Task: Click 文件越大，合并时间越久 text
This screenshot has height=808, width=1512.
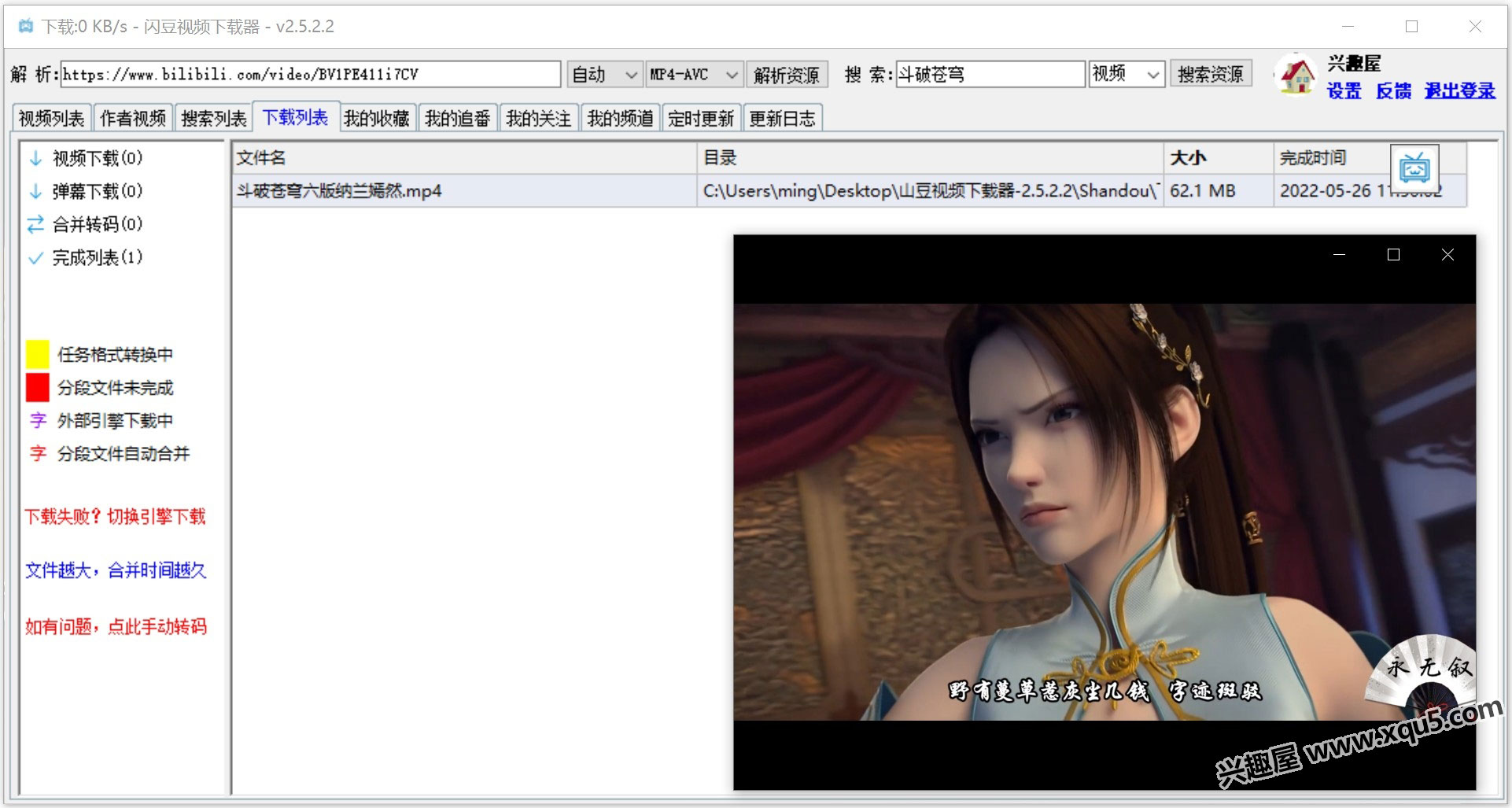Action: pyautogui.click(x=116, y=570)
